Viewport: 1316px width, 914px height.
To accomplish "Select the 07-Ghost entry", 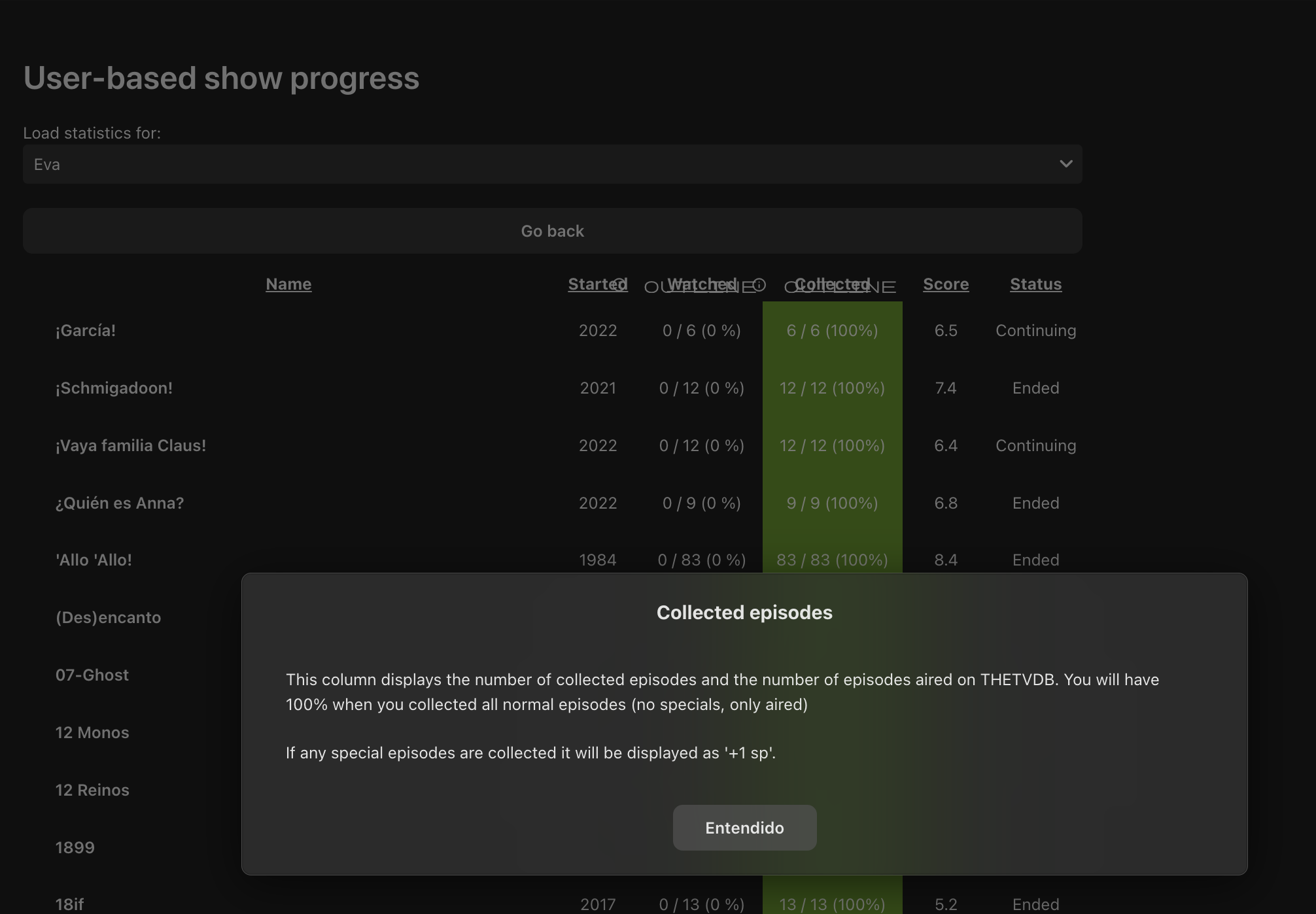I will (x=92, y=675).
